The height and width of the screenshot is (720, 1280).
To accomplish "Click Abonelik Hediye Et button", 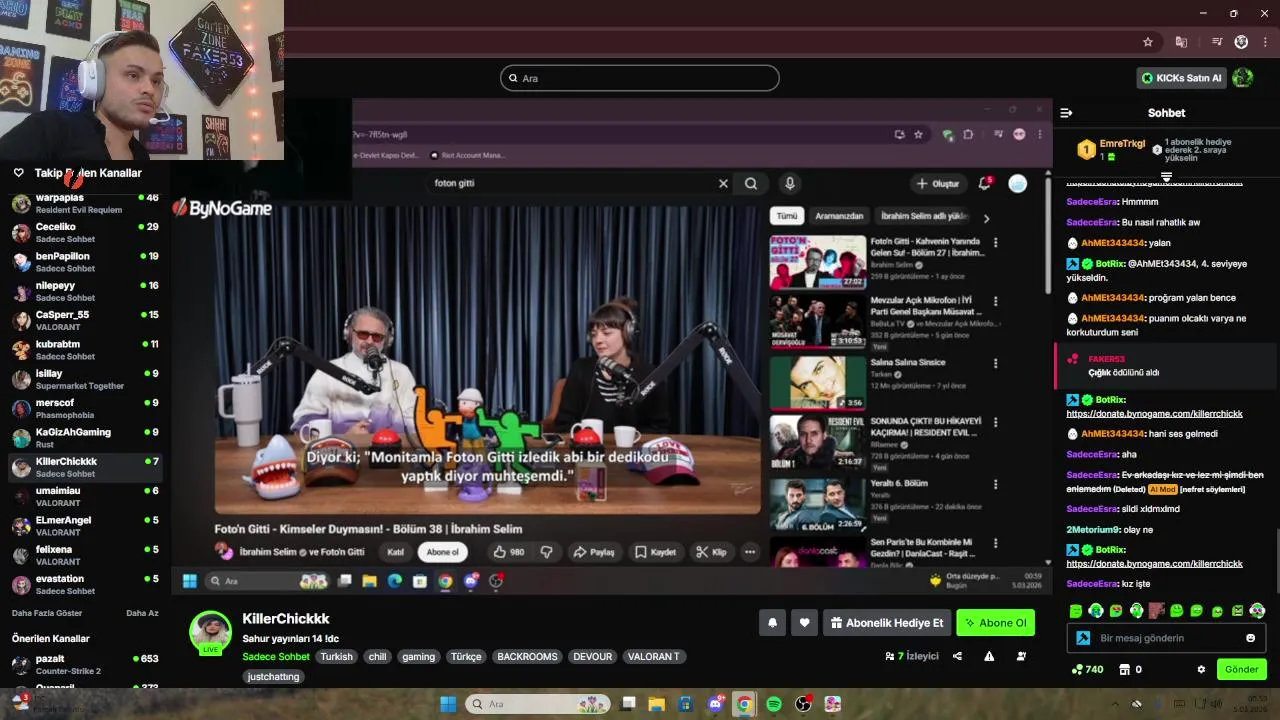I will (886, 623).
